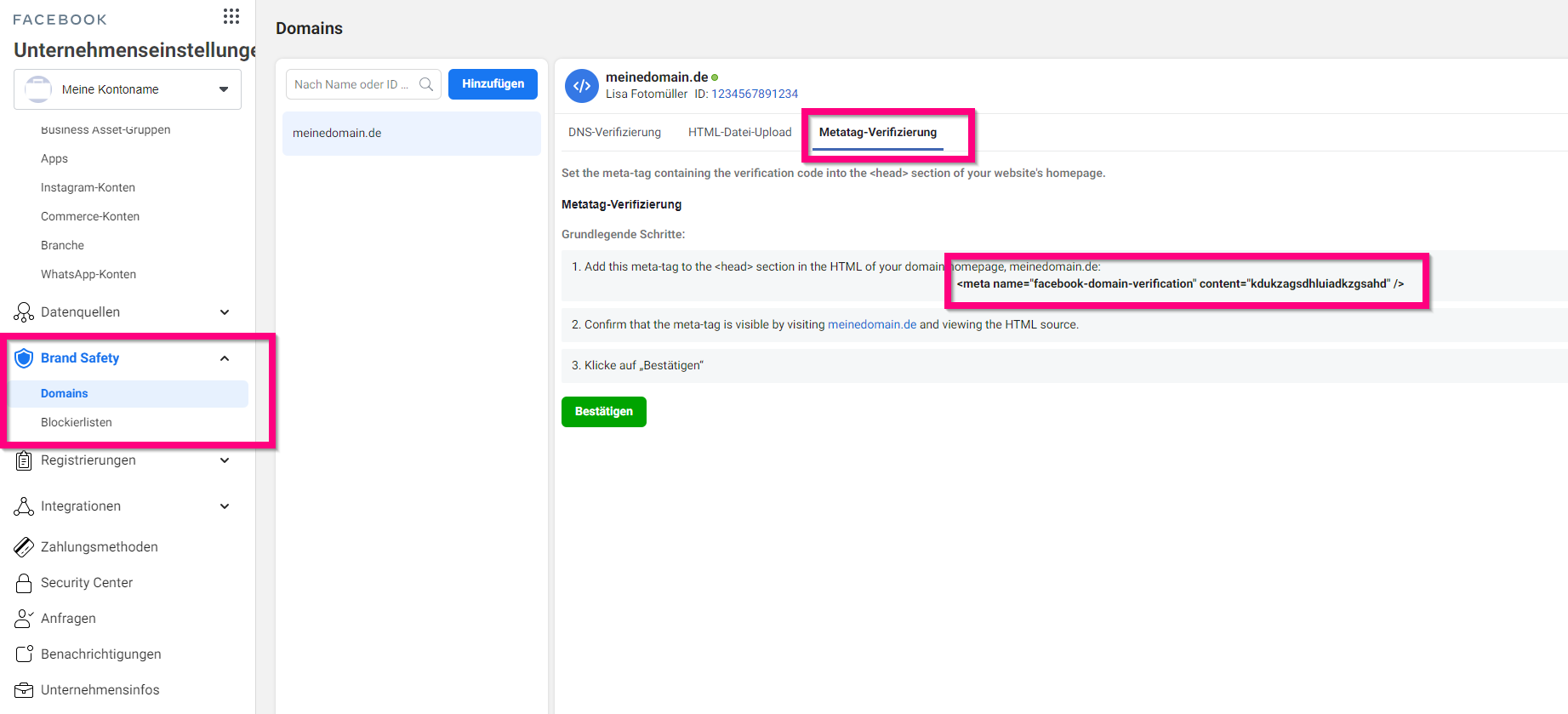Image resolution: width=1568 pixels, height=714 pixels.
Task: Open Commerce-Konten in the sidebar
Action: click(x=90, y=217)
